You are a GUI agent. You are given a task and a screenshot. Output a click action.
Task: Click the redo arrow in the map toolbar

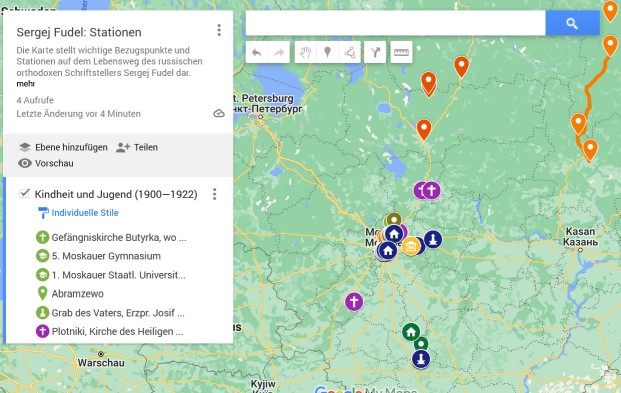pos(279,52)
